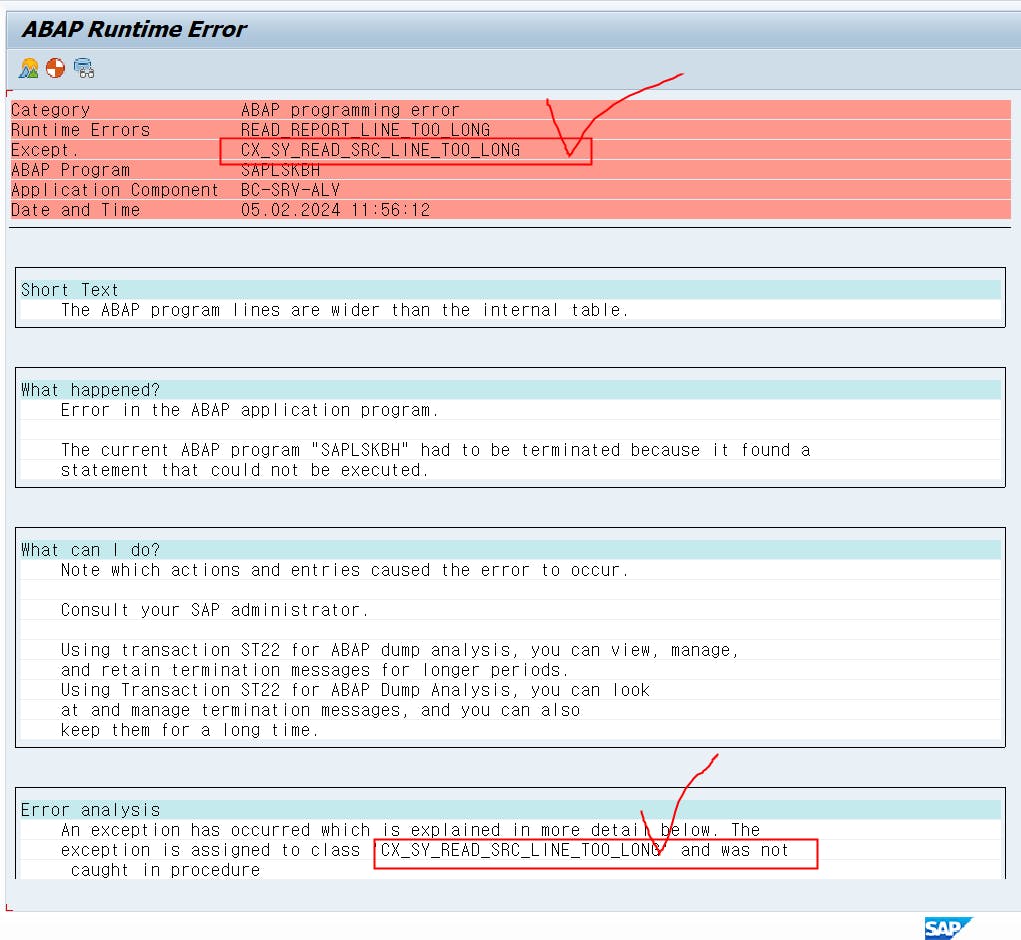
Task: Click line 'Error in the ABAP application program.'
Action: 249,410
